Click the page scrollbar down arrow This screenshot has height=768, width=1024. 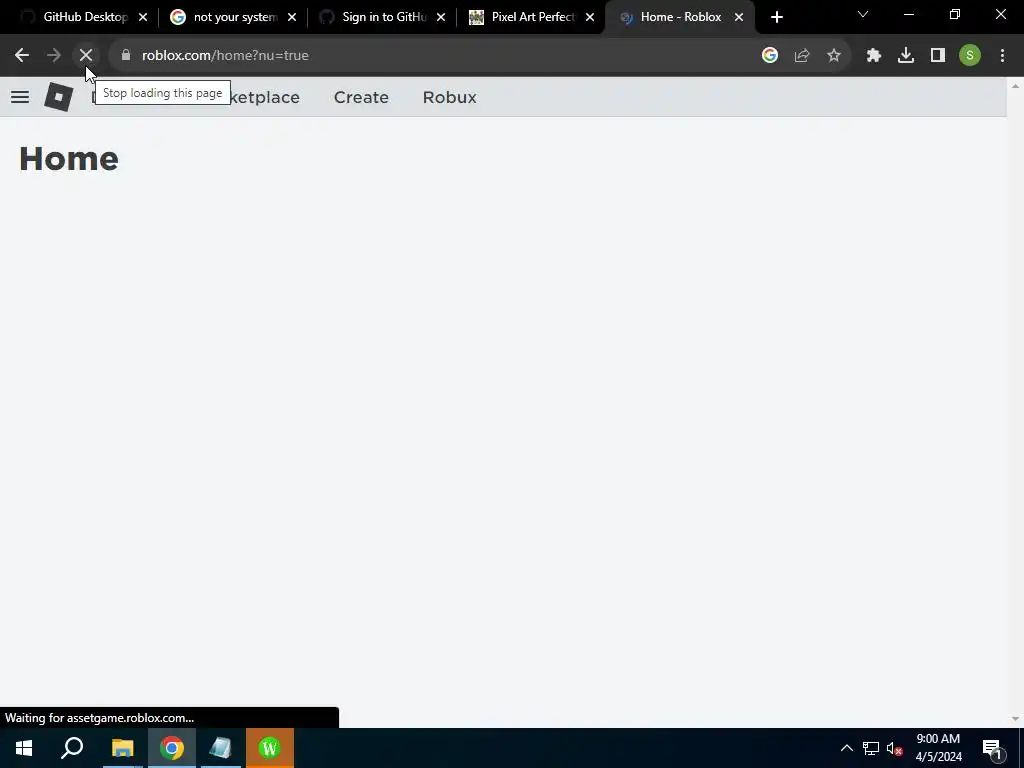(x=1015, y=719)
